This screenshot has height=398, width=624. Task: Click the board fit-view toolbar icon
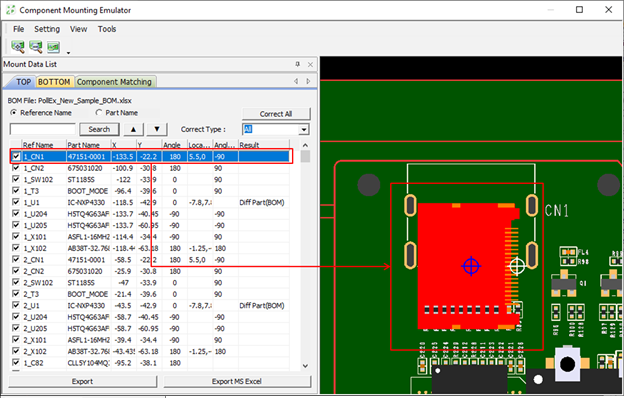(x=53, y=47)
